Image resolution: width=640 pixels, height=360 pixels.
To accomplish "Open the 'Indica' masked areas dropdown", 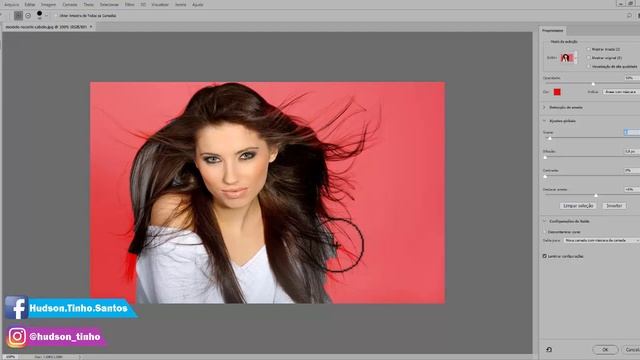I will [x=621, y=92].
